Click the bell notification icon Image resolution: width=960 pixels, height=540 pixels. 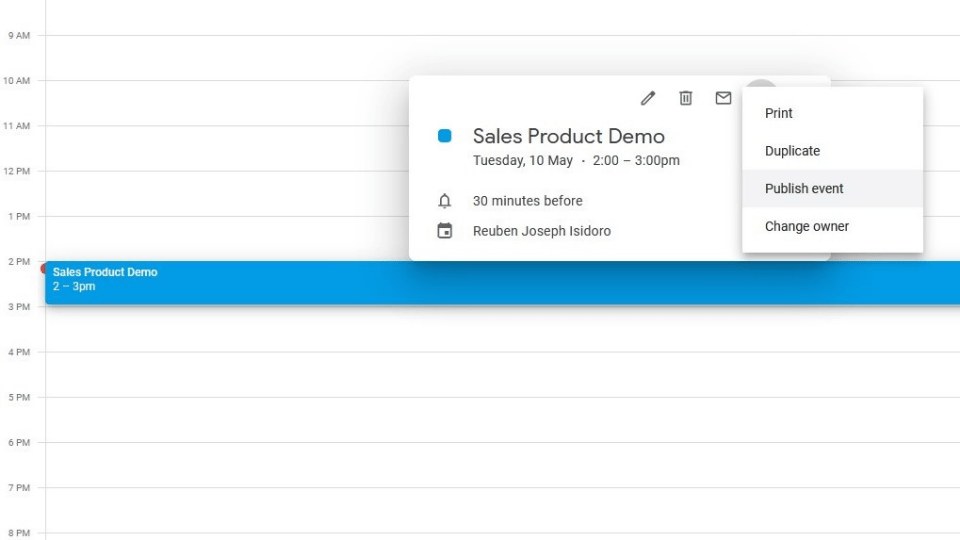tap(444, 201)
